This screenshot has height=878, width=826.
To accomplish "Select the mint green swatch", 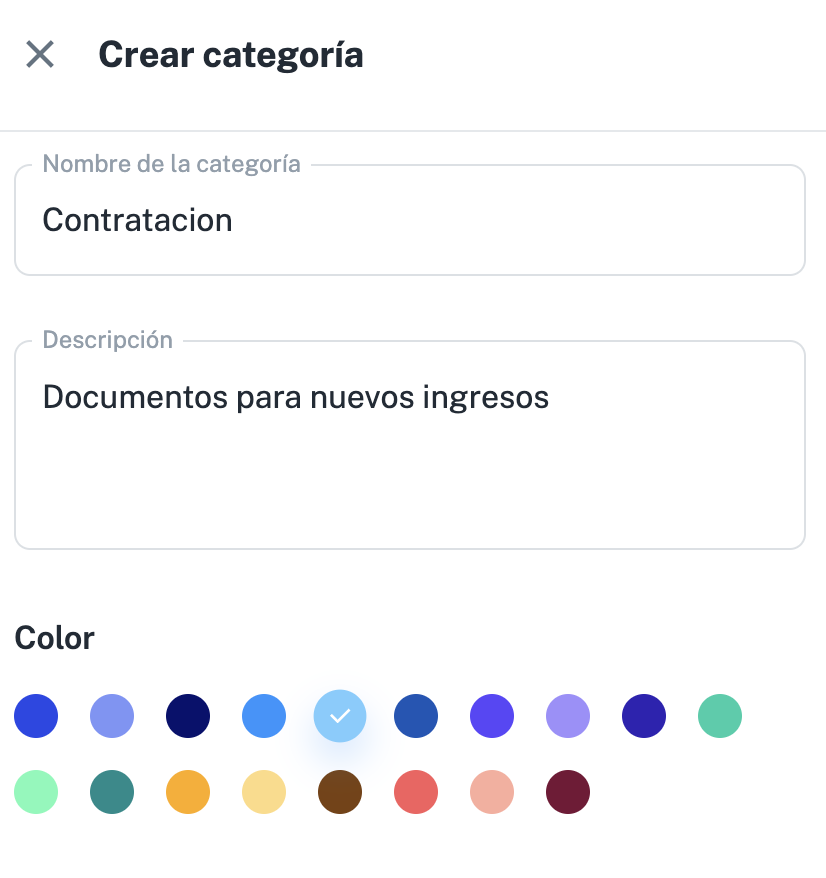I will pyautogui.click(x=36, y=792).
